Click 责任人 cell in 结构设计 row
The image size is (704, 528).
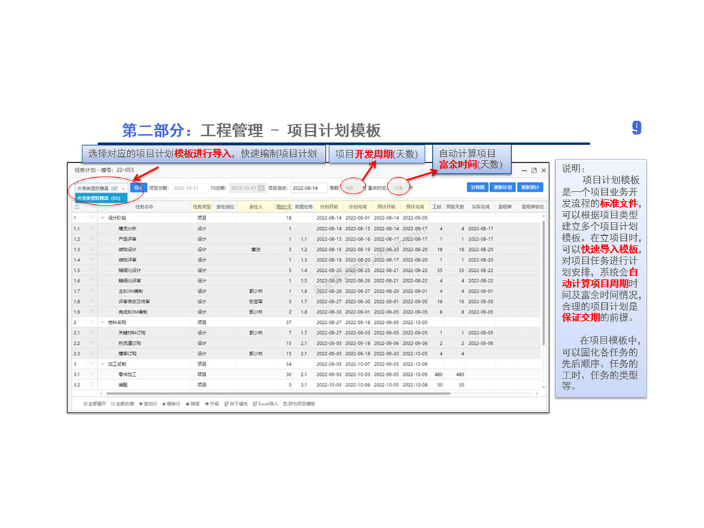pyautogui.click(x=255, y=249)
